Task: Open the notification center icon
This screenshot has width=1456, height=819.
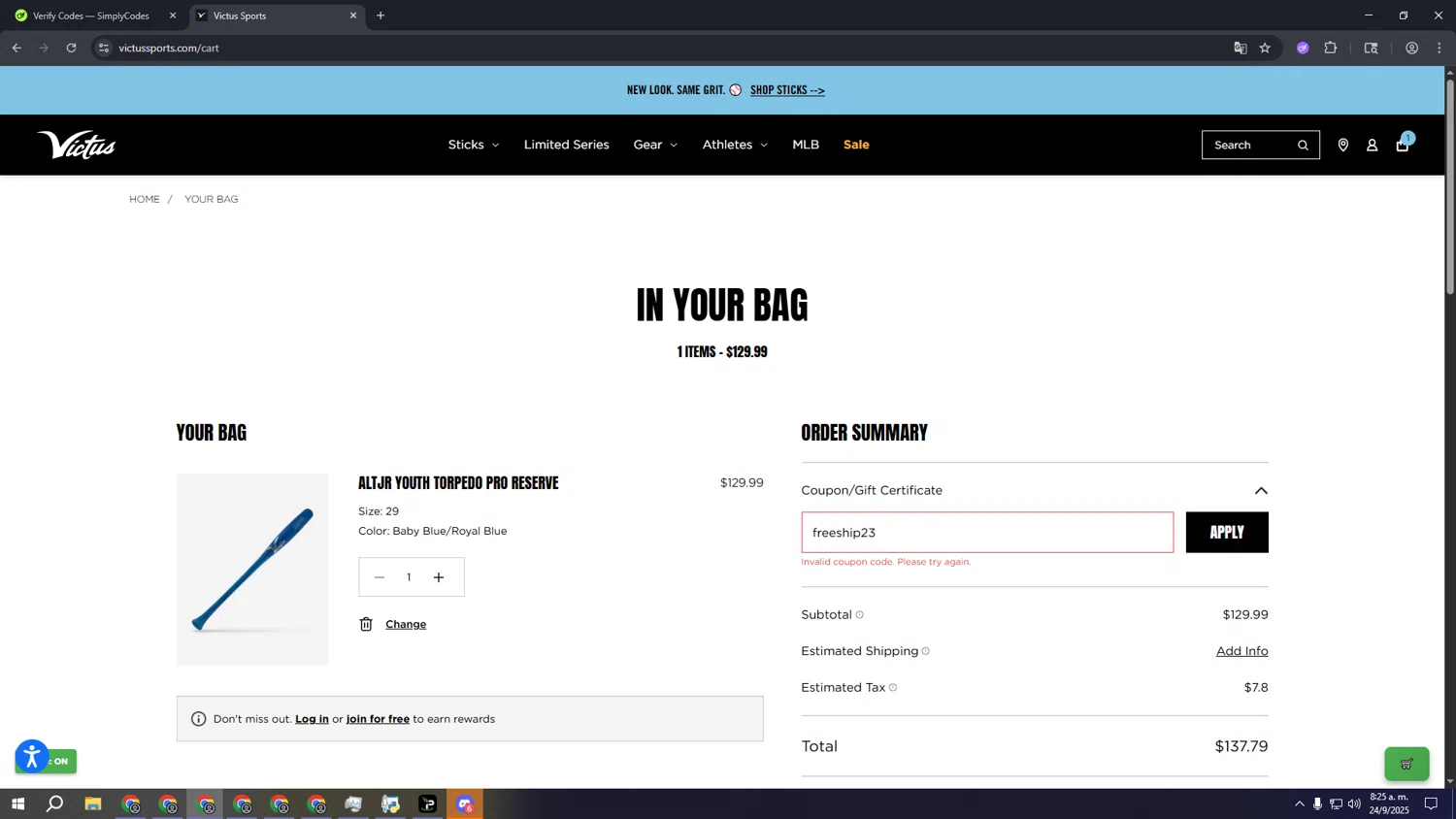Action: click(x=1431, y=803)
